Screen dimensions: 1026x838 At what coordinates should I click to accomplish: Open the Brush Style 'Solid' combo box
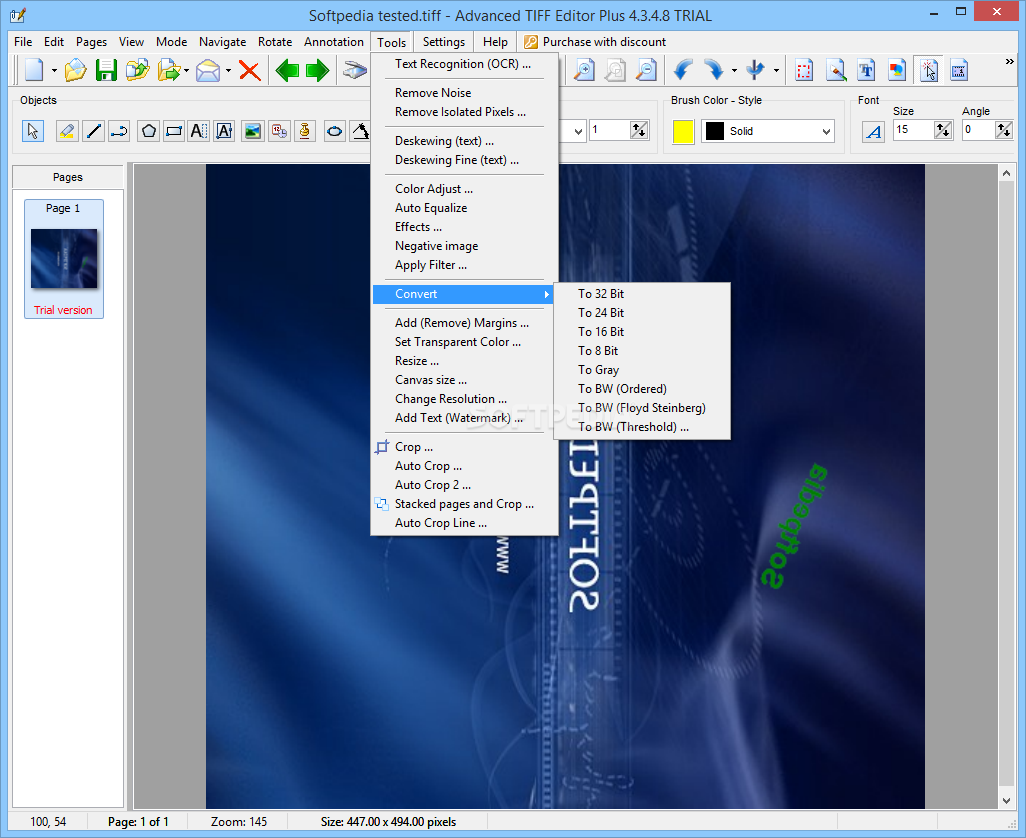(x=768, y=131)
